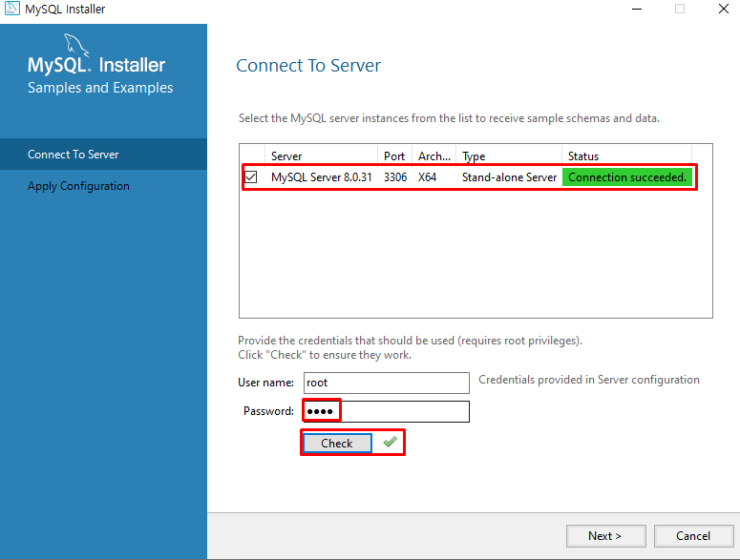Toggle the MySQL Server 8.0.31 checkbox
The height and width of the screenshot is (560, 740).
tap(251, 177)
